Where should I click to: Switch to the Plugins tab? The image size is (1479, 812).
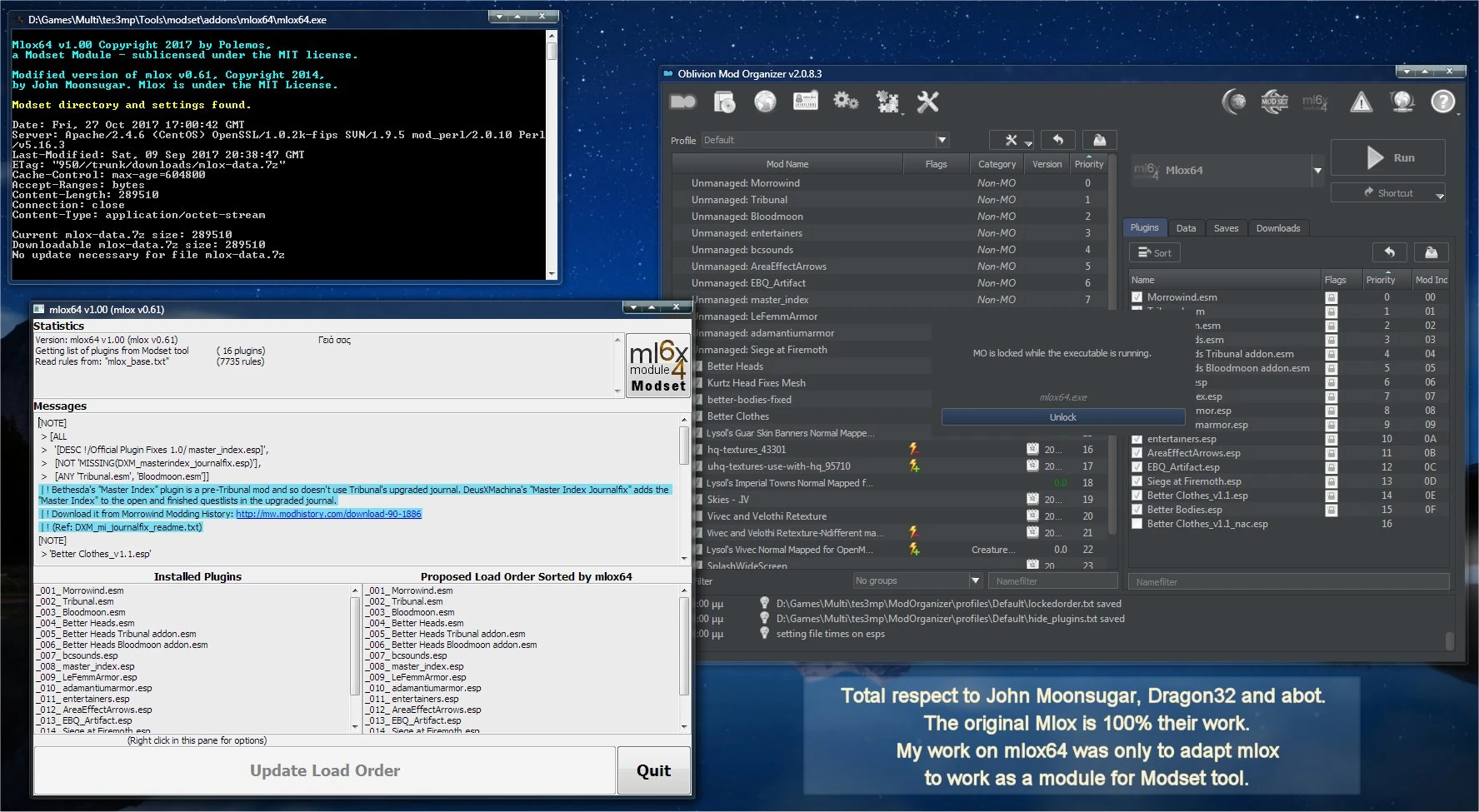click(1144, 227)
